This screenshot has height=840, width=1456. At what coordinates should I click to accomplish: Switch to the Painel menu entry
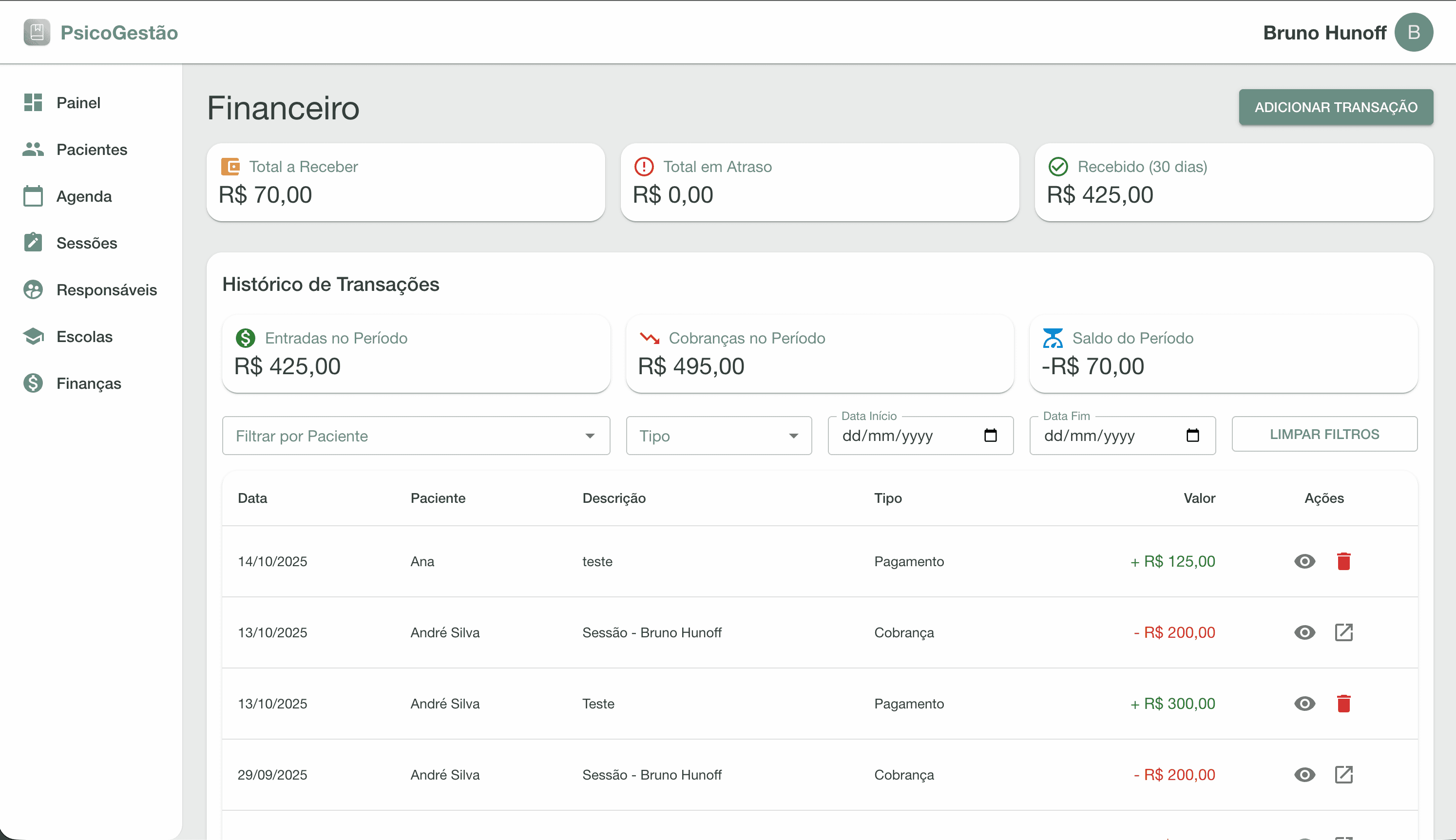78,102
